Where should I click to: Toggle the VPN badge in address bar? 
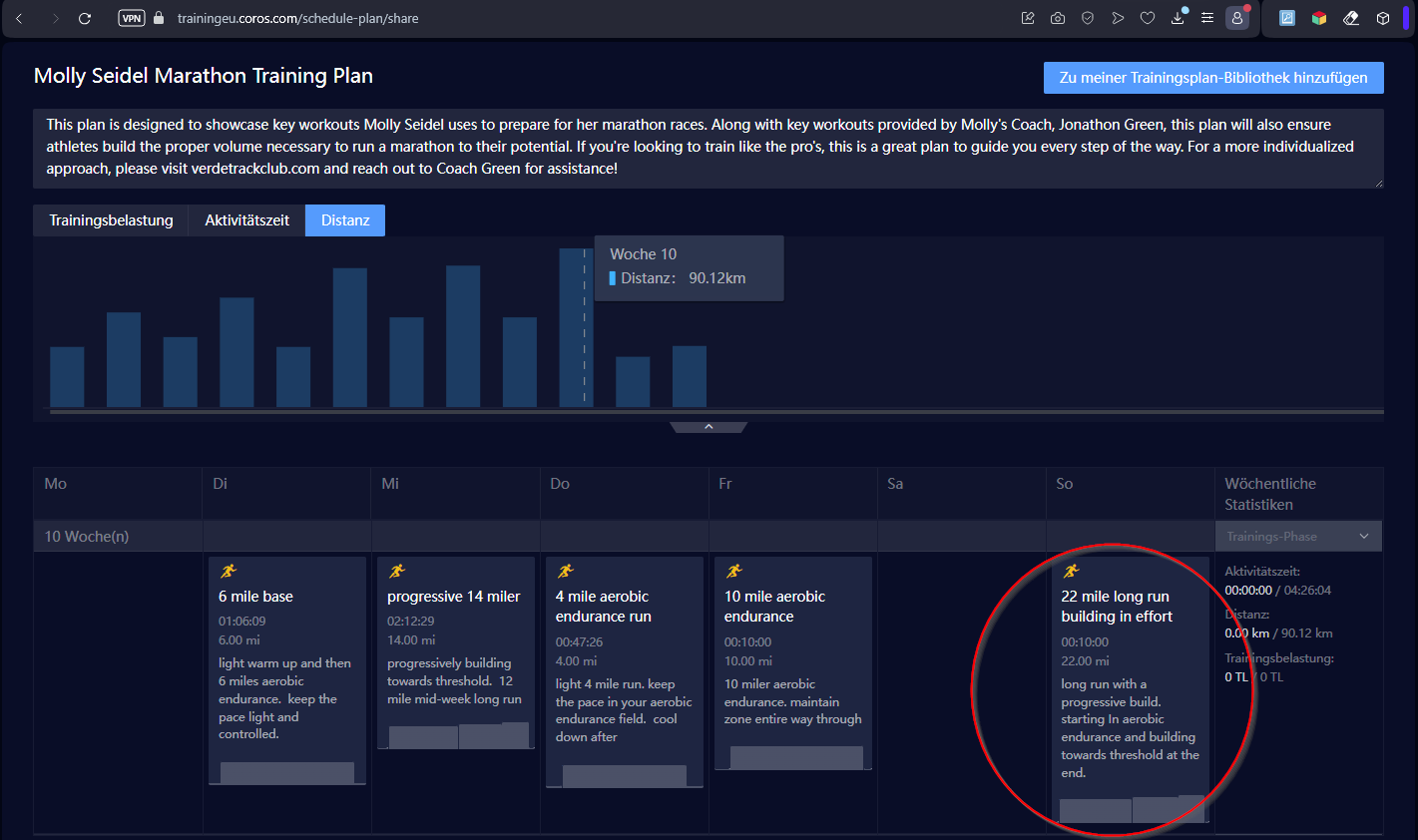point(132,18)
